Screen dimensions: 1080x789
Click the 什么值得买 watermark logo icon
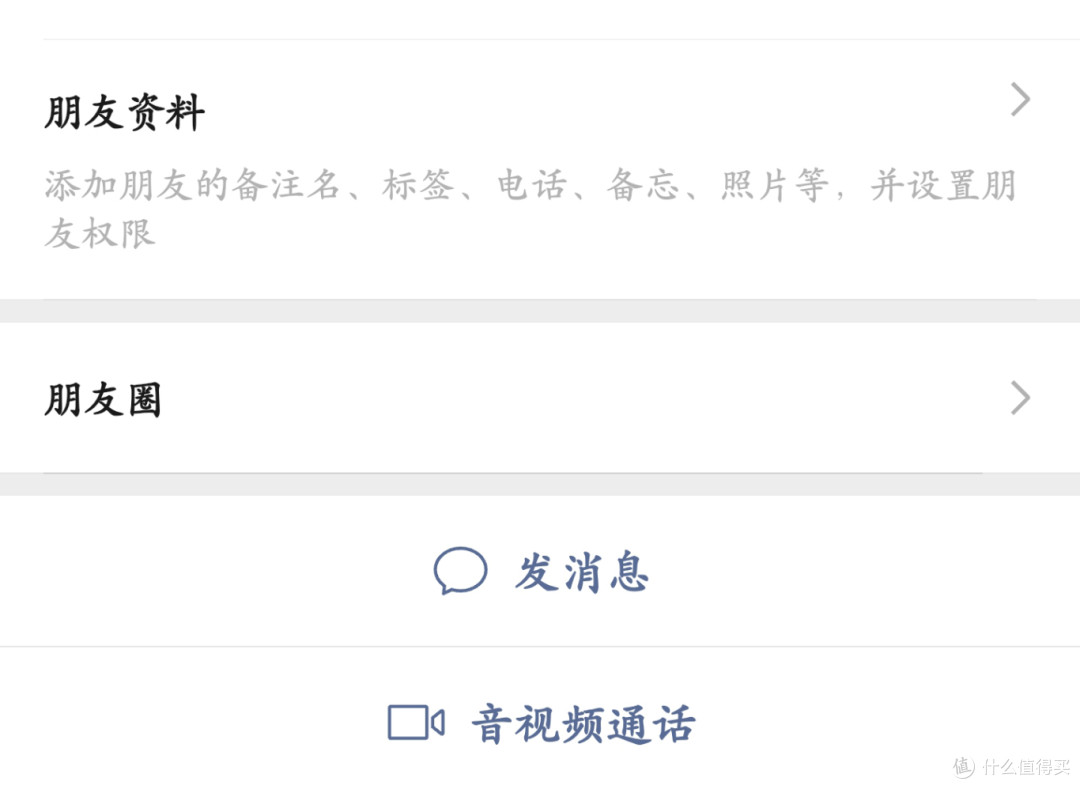[x=963, y=767]
